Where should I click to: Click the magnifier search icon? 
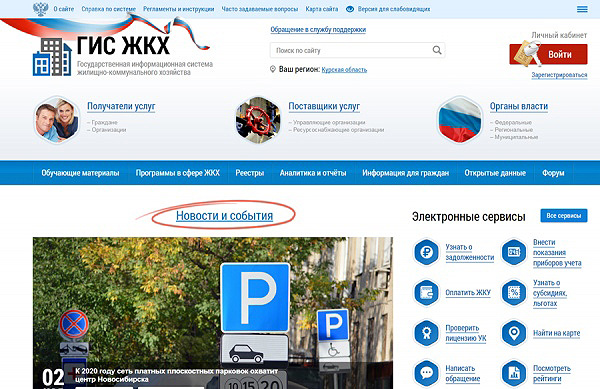pos(437,50)
